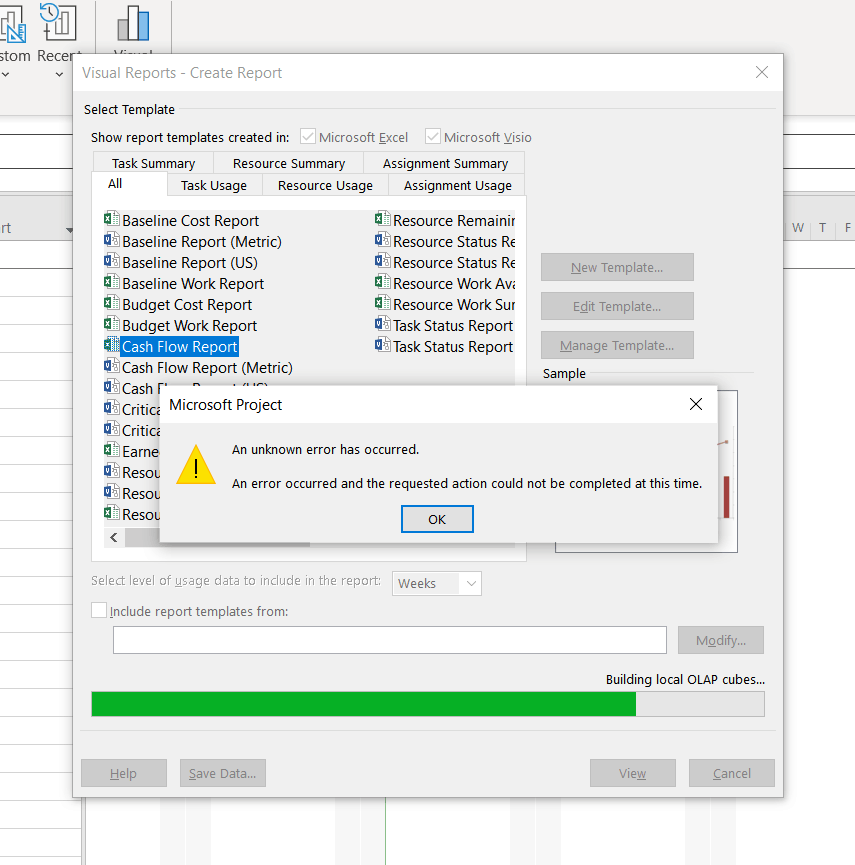Click the Cash Flow Report Excel icon
The width and height of the screenshot is (855, 865).
click(x=112, y=345)
